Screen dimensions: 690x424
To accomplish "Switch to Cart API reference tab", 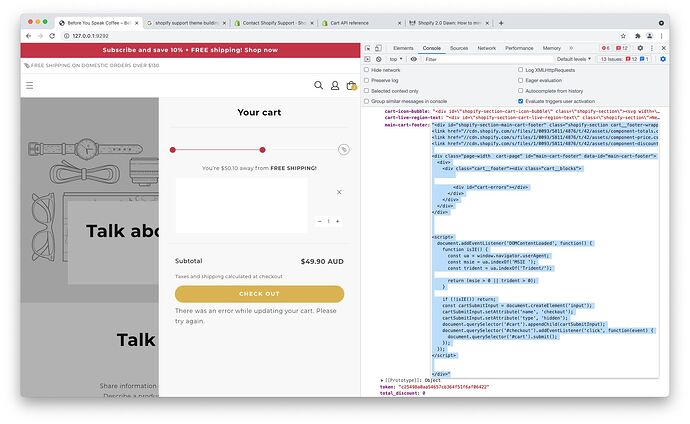I will 361,23.
